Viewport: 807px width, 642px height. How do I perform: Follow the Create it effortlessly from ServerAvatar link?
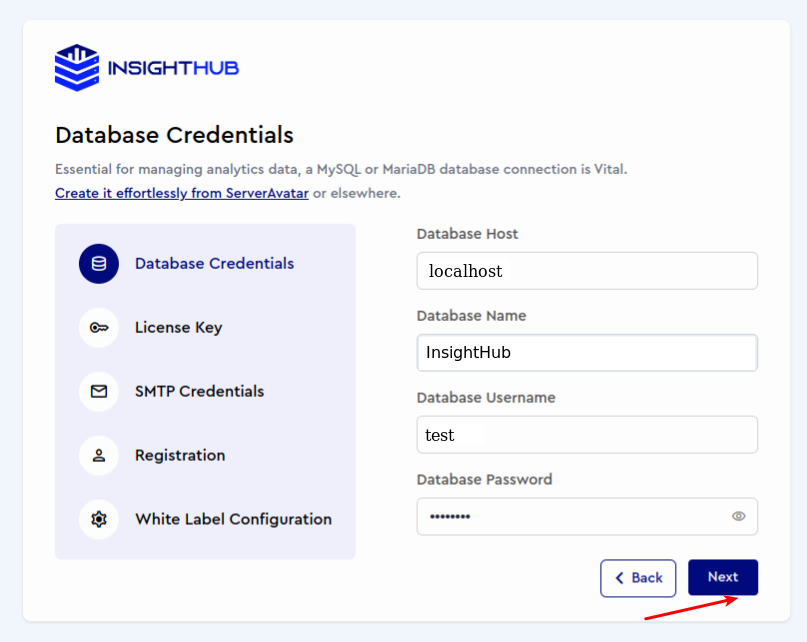(182, 193)
